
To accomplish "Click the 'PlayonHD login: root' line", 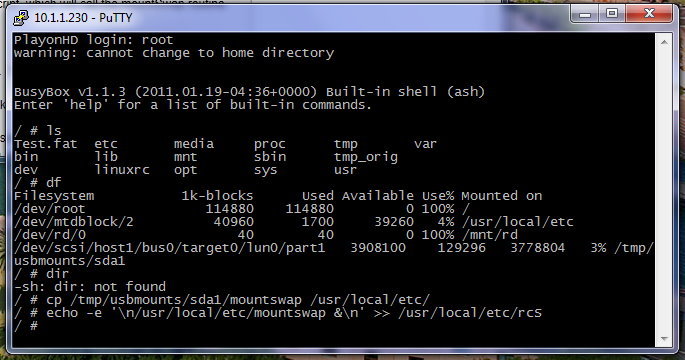I will coord(93,40).
